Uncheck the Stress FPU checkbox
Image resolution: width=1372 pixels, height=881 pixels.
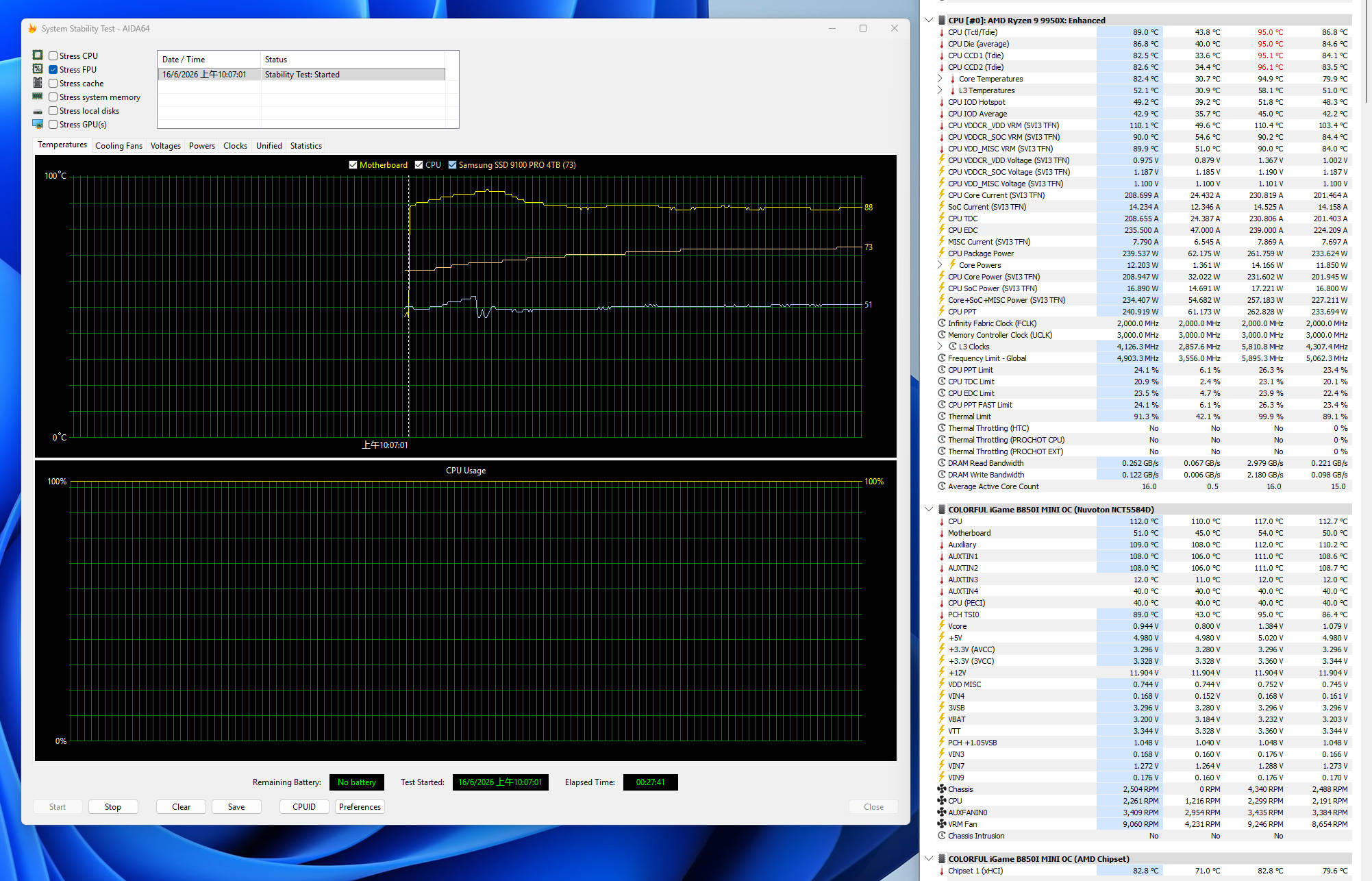53,69
